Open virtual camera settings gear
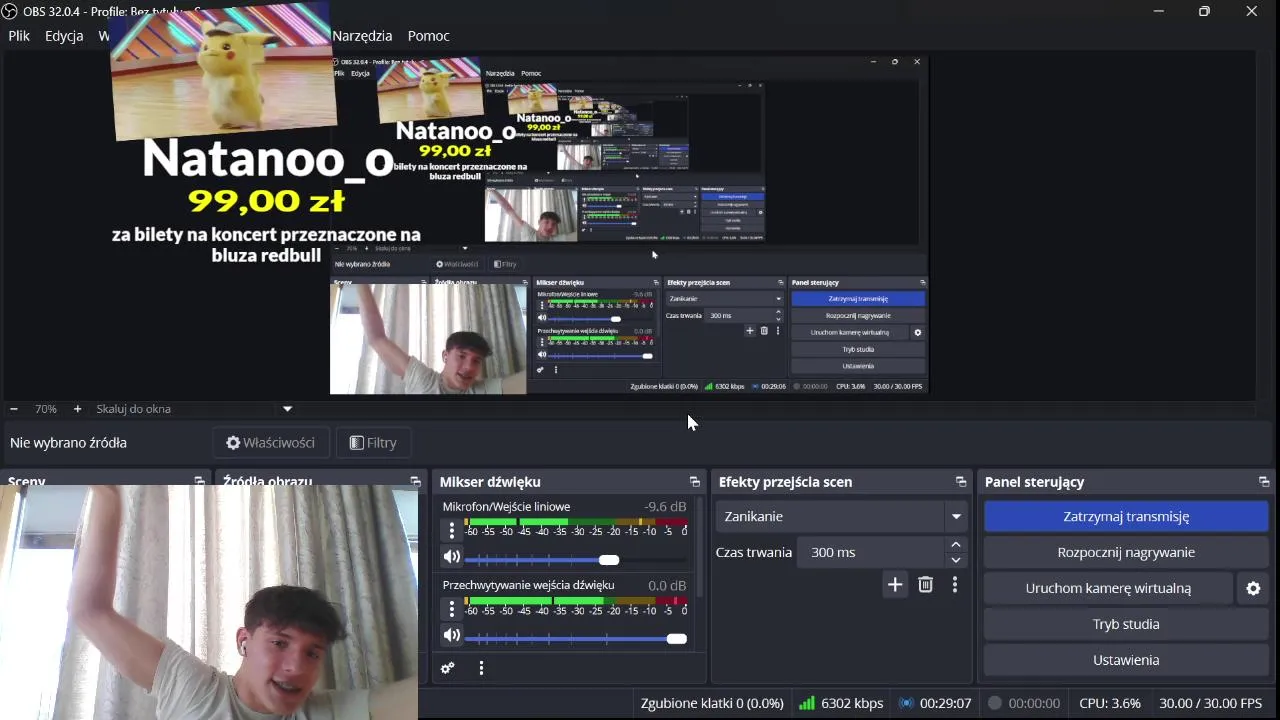The width and height of the screenshot is (1280, 720). 1253,588
